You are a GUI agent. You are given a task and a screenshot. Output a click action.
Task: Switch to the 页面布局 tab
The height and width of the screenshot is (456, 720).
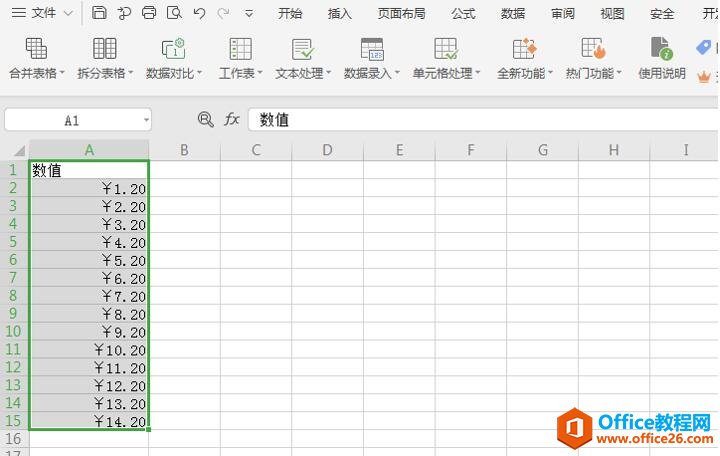point(401,13)
